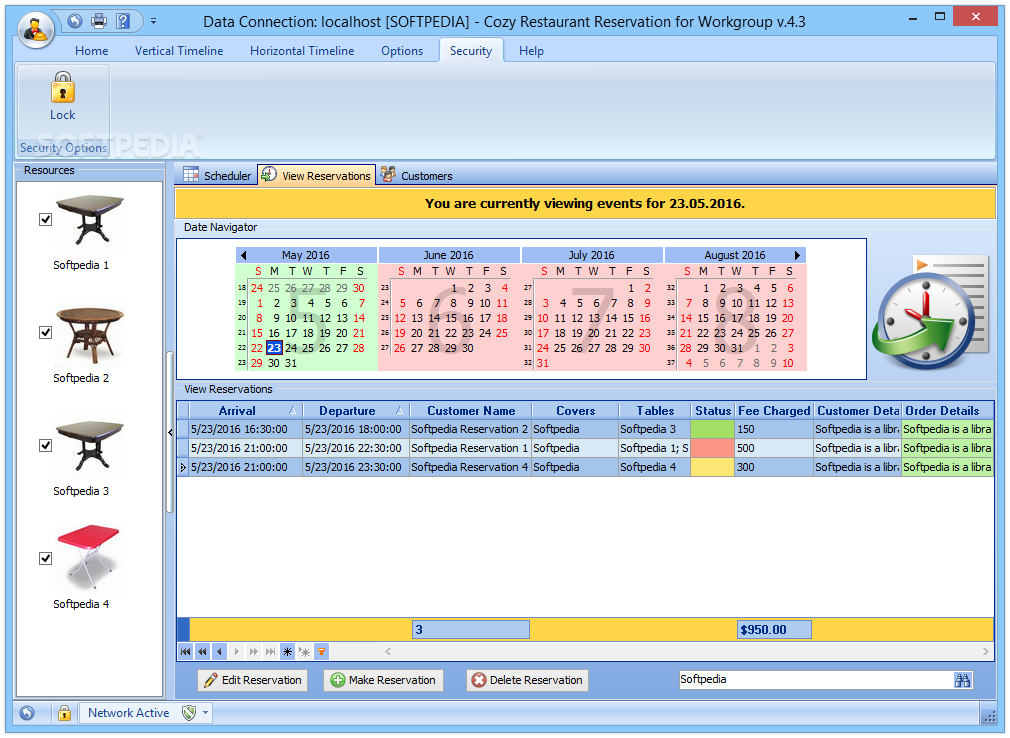This screenshot has width=1010, height=738.
Task: Click the printer icon in title bar
Action: (x=99, y=21)
